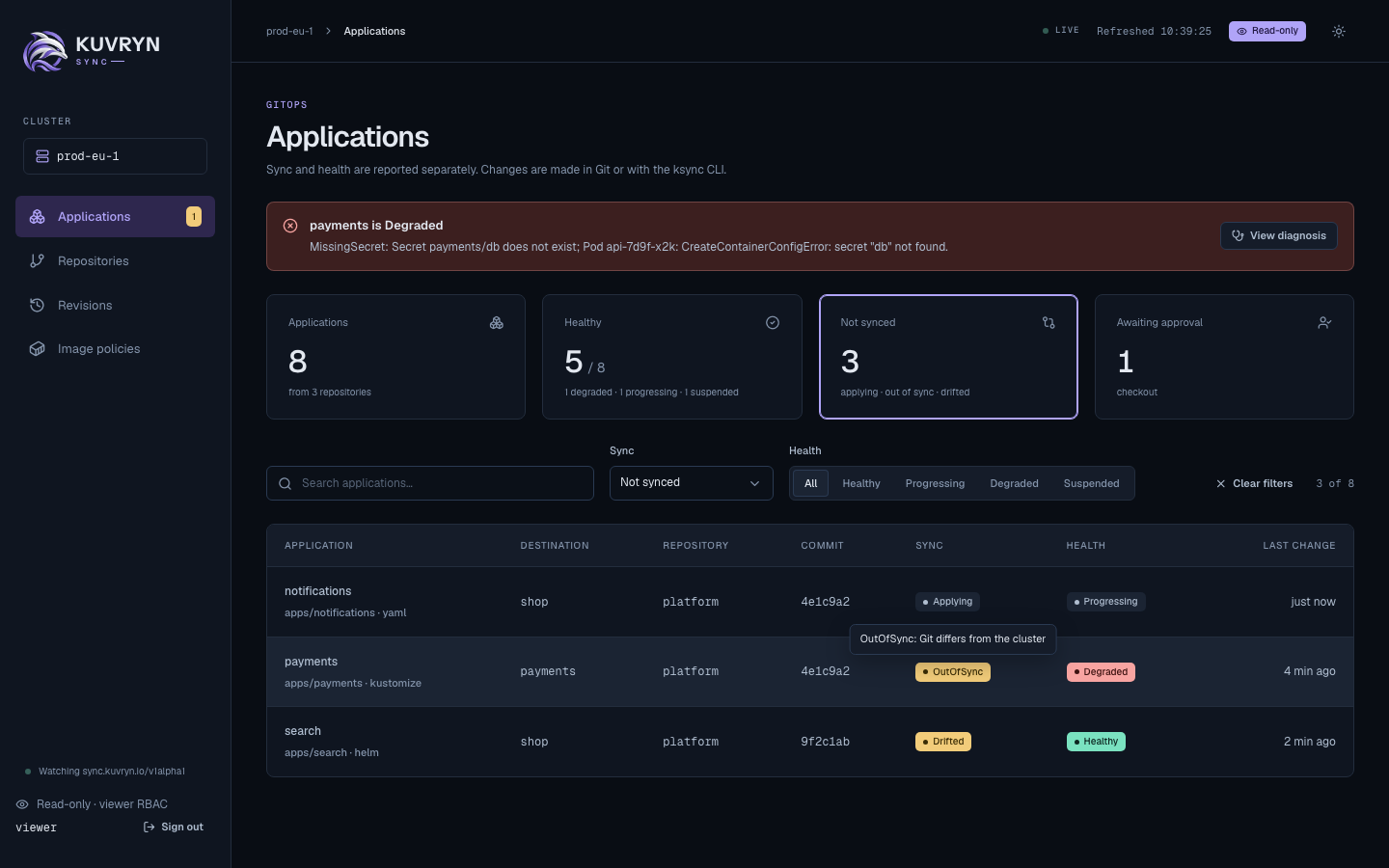This screenshot has height=868, width=1389.
Task: Click the Degraded error circle icon
Action: point(290,226)
